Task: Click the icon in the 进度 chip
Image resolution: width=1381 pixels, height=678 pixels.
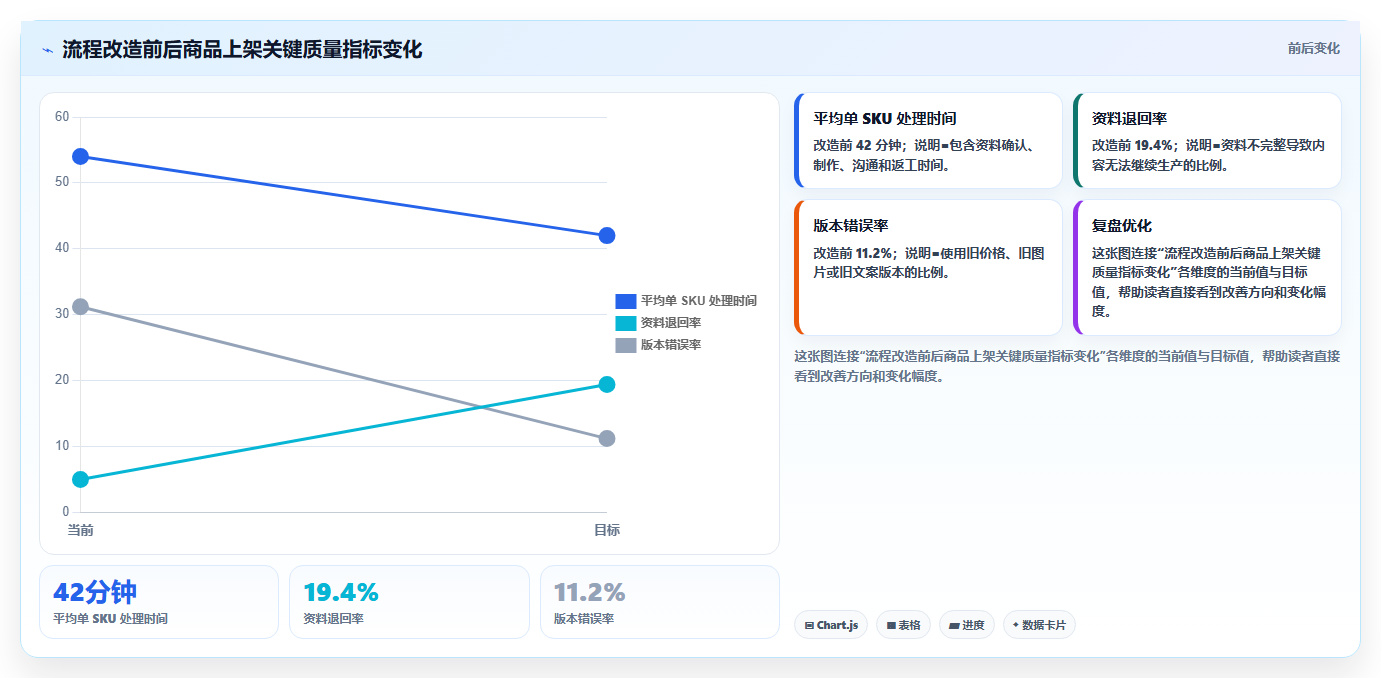Action: 954,626
